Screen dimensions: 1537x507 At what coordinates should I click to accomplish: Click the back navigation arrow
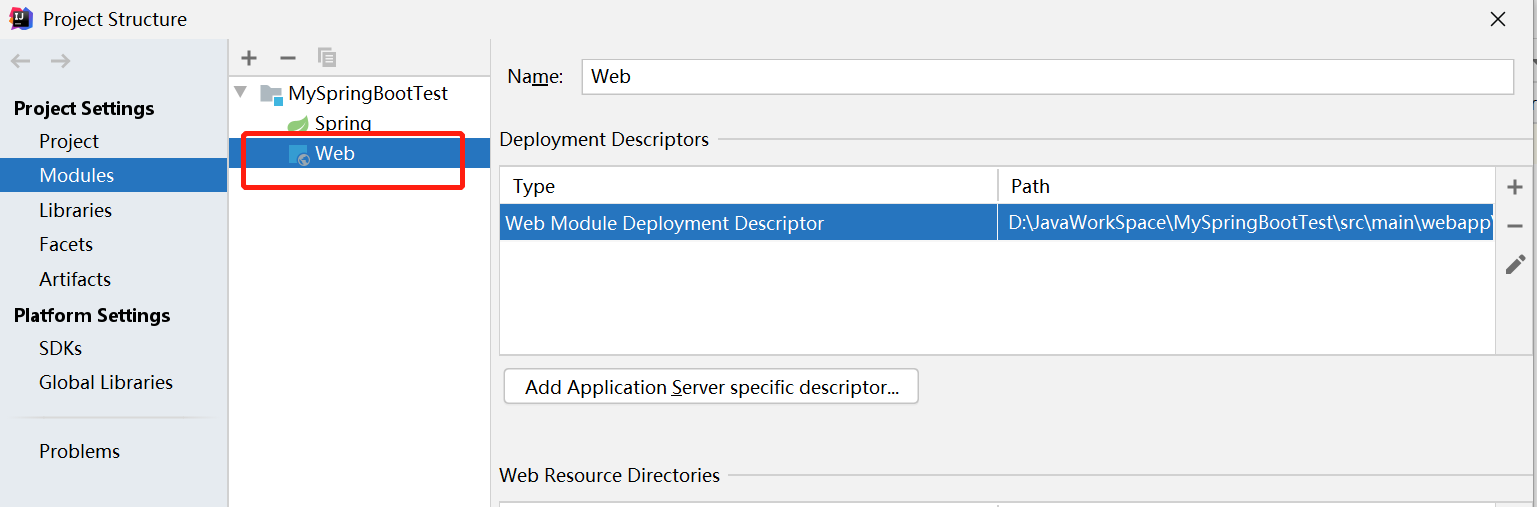click(20, 61)
